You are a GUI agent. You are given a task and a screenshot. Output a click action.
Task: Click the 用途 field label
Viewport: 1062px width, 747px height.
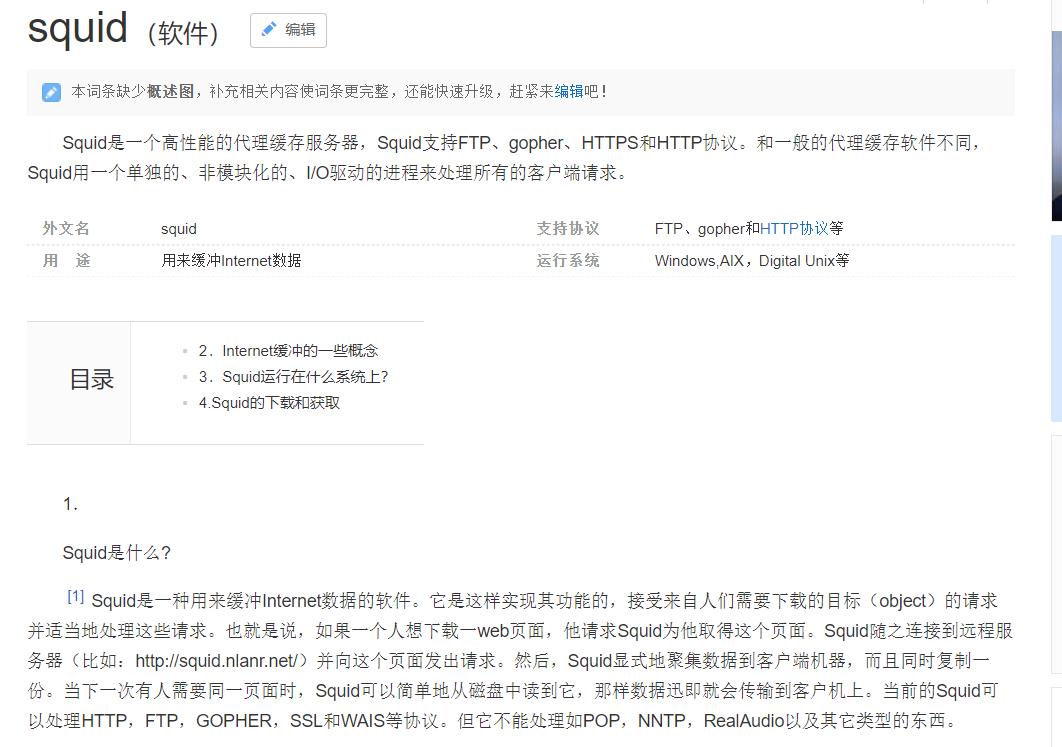(66, 260)
